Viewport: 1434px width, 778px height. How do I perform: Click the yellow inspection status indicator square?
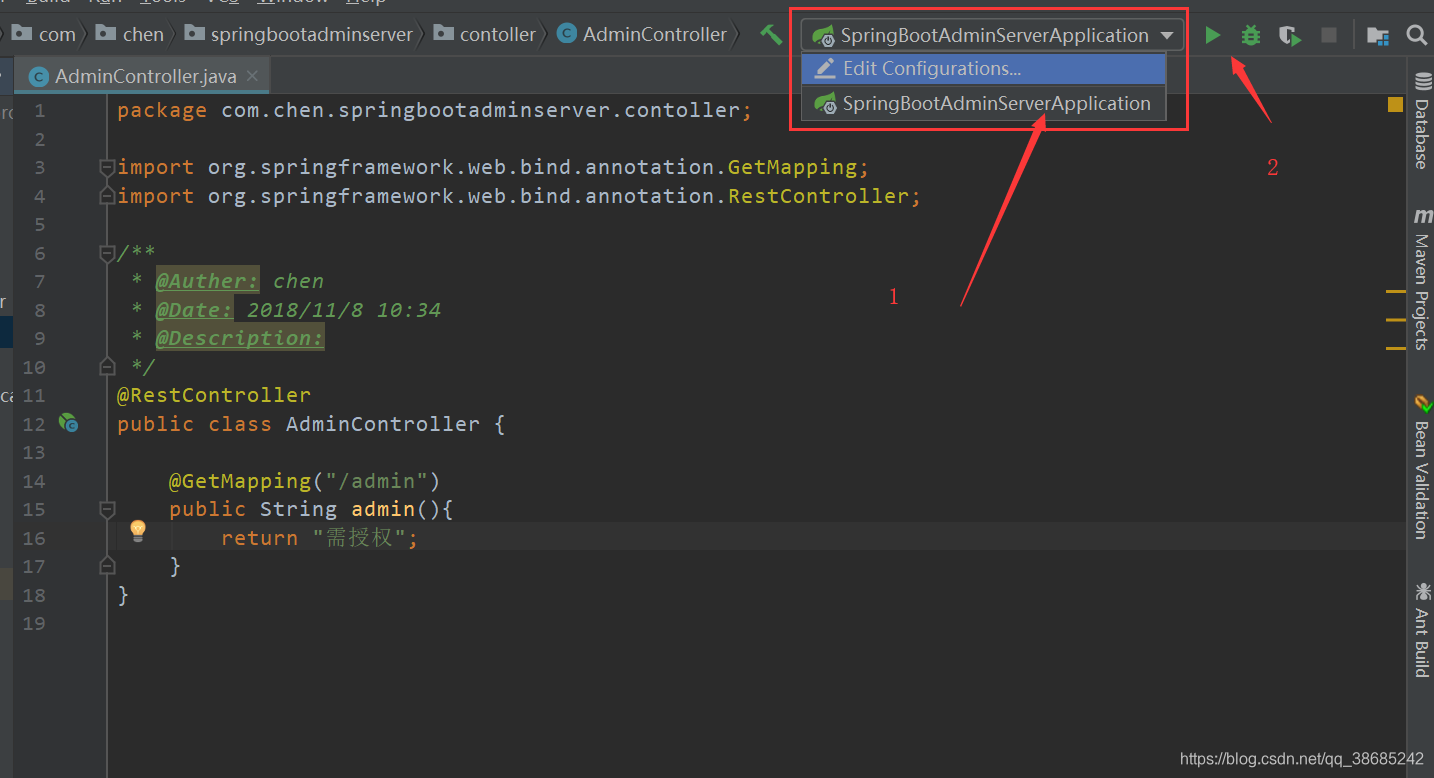(1396, 104)
